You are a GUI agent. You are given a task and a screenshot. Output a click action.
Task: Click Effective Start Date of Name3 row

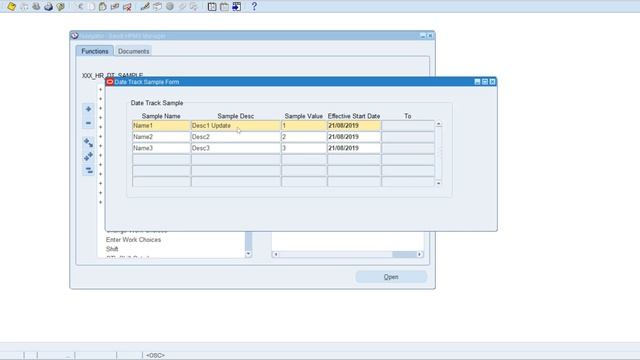coord(354,148)
